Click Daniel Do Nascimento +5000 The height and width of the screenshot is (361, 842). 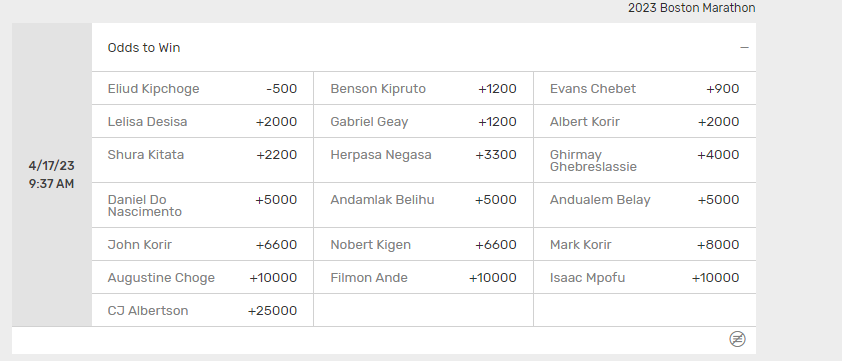click(202, 205)
